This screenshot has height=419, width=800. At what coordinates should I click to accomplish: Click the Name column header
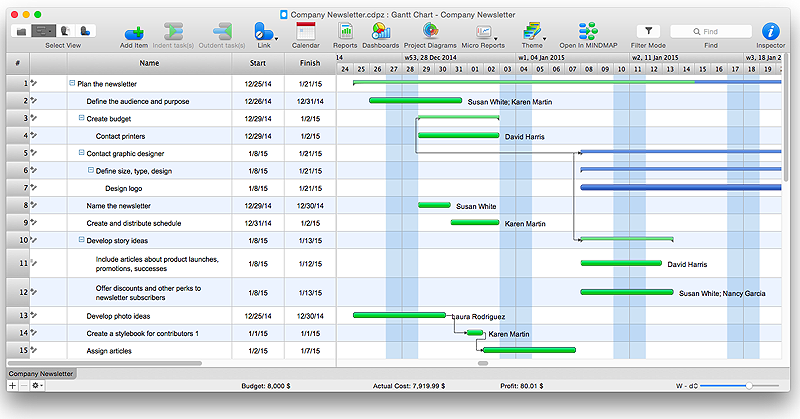[x=149, y=63]
